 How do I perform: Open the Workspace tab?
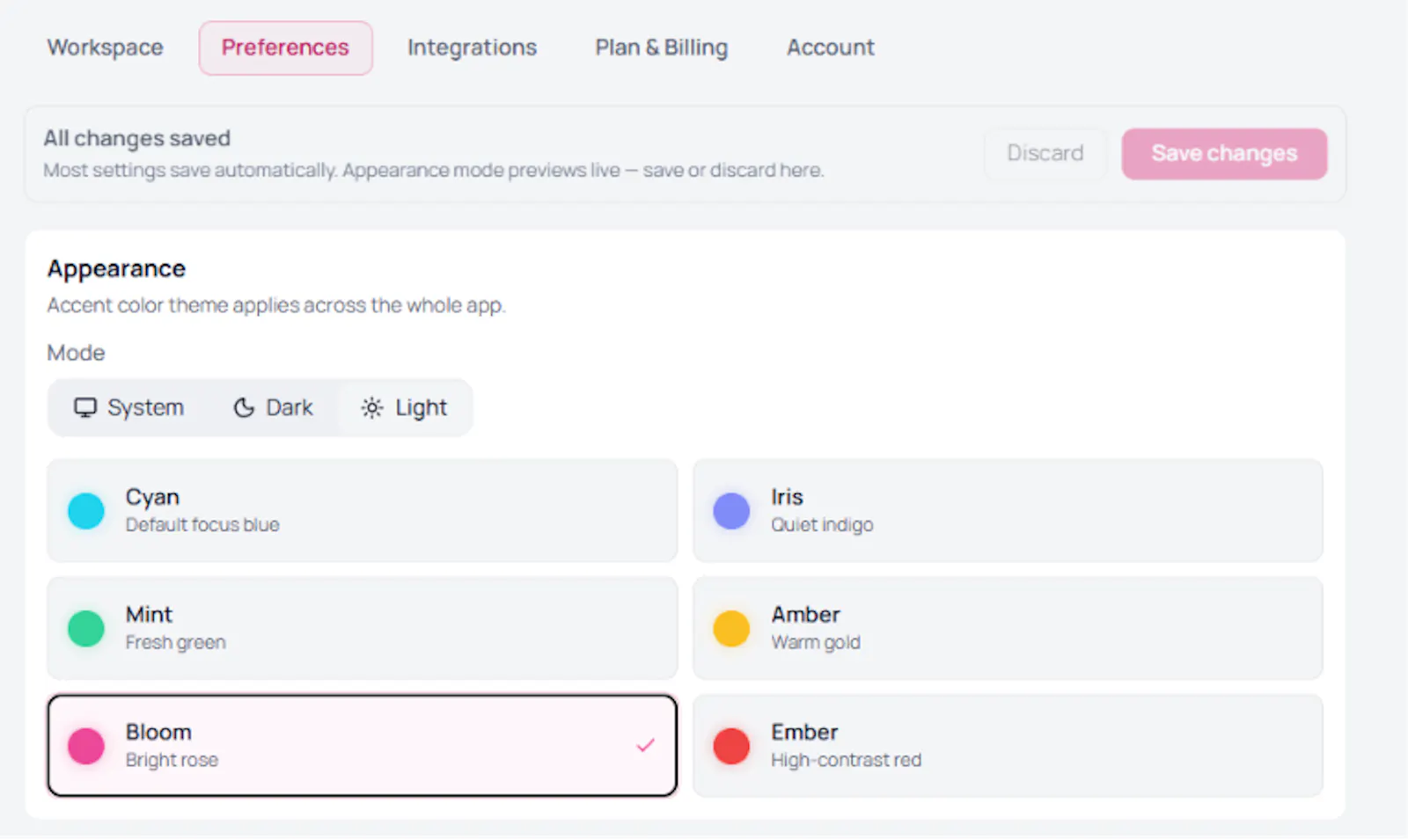pyautogui.click(x=106, y=47)
